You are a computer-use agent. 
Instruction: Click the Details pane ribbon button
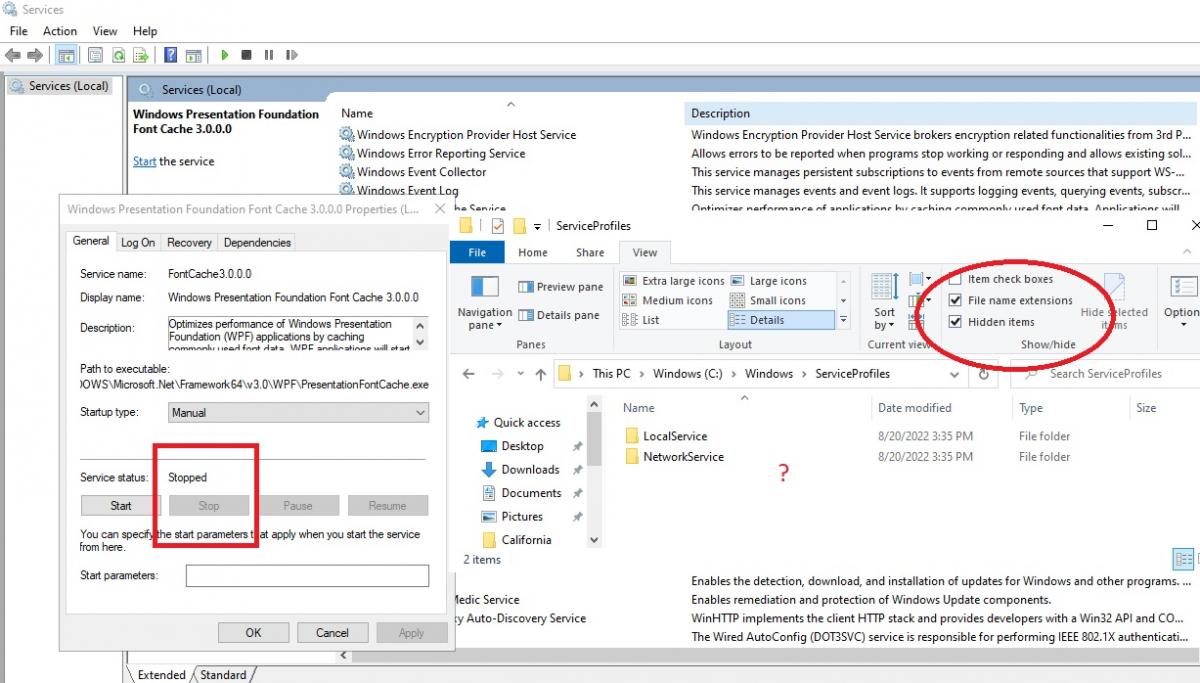pos(559,314)
